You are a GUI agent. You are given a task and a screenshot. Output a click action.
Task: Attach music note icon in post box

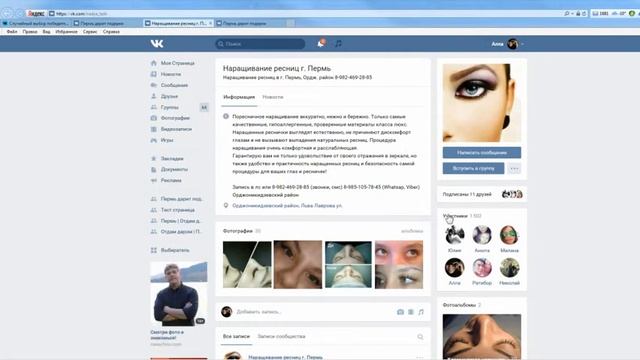(421, 312)
